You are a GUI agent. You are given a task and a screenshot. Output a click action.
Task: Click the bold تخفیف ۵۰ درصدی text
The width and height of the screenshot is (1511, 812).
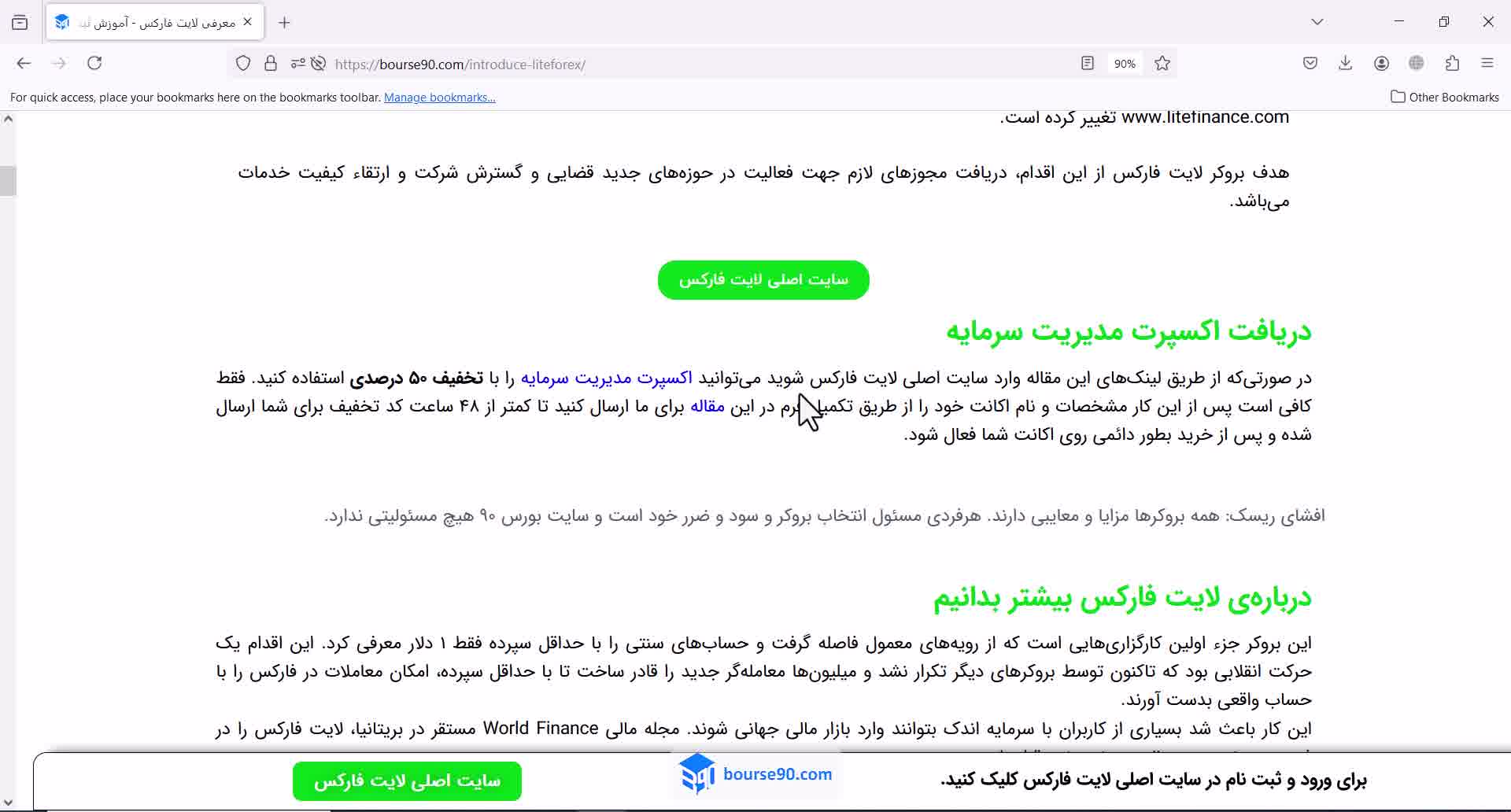[x=416, y=378]
